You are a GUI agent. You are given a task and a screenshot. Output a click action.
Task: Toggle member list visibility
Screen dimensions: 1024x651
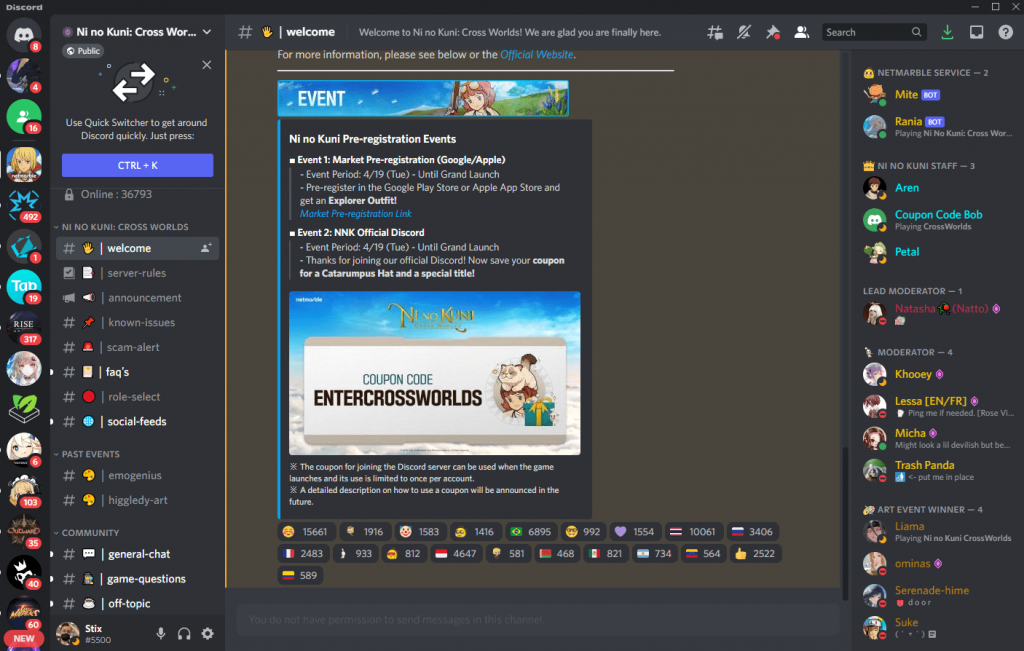pyautogui.click(x=801, y=32)
